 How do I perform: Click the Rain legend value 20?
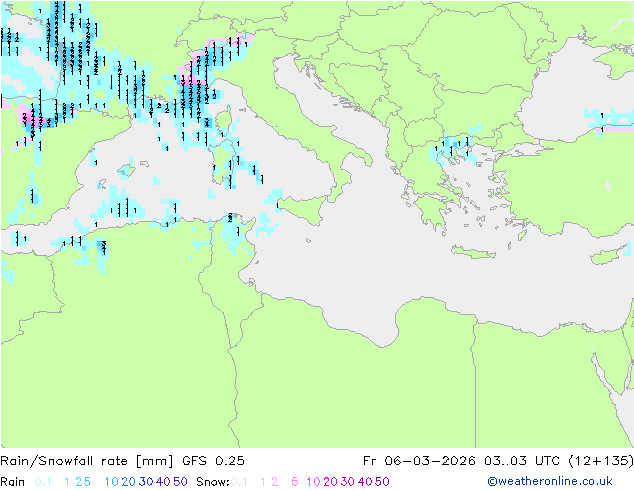point(129,482)
